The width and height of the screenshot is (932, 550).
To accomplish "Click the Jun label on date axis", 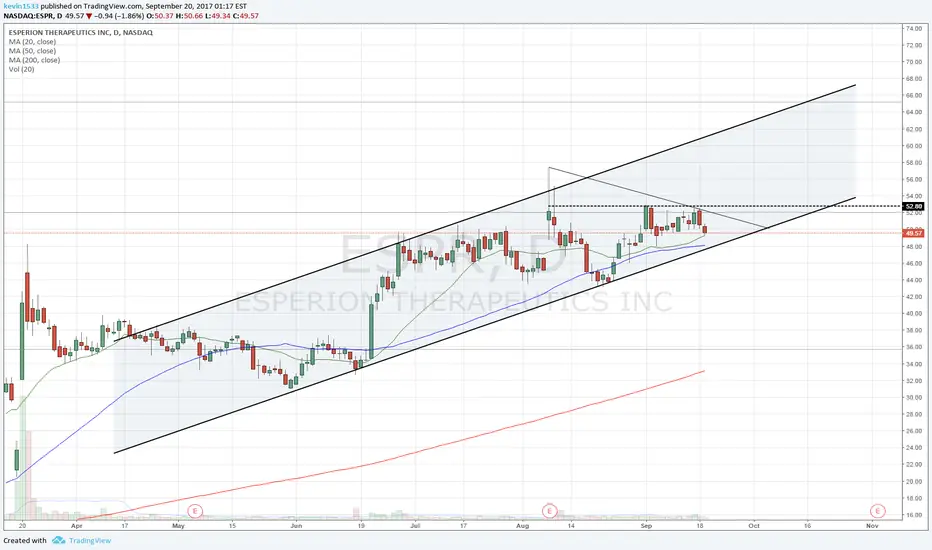I will [296, 526].
